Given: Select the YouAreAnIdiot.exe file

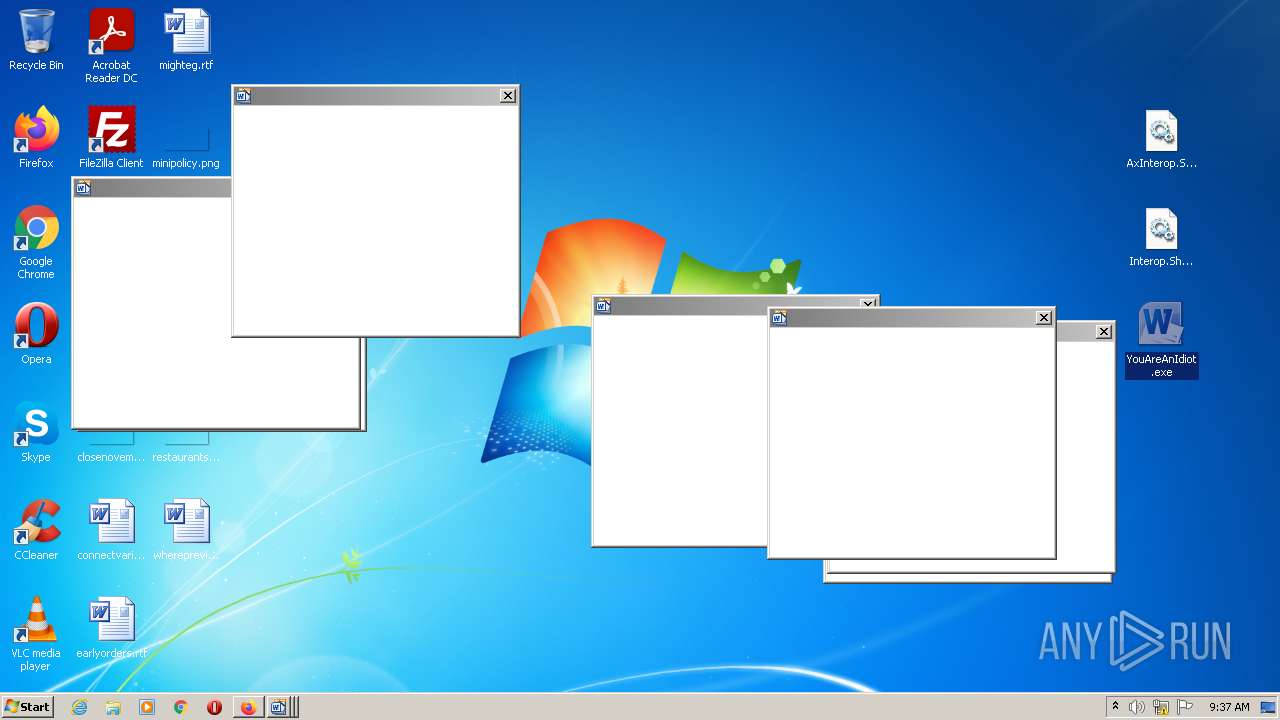Looking at the screenshot, I should pos(1161,340).
